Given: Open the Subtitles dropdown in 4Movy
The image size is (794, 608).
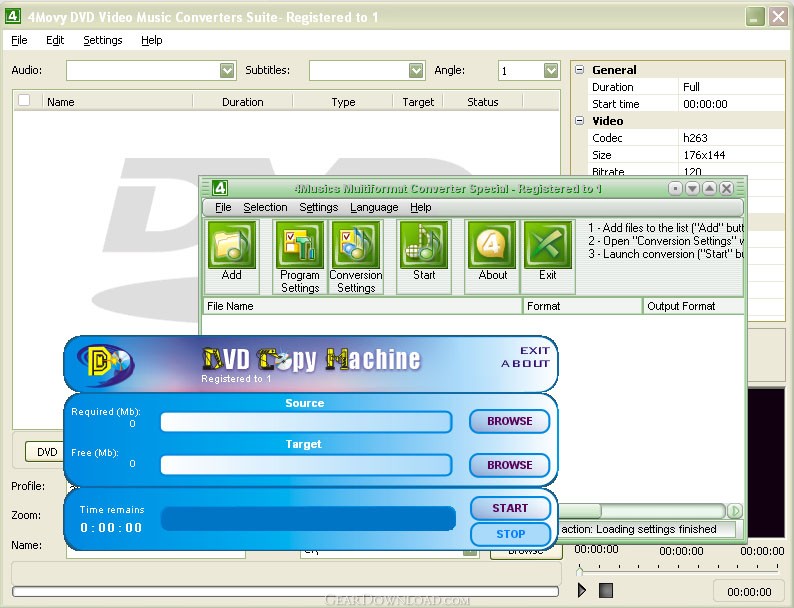Looking at the screenshot, I should pos(416,70).
